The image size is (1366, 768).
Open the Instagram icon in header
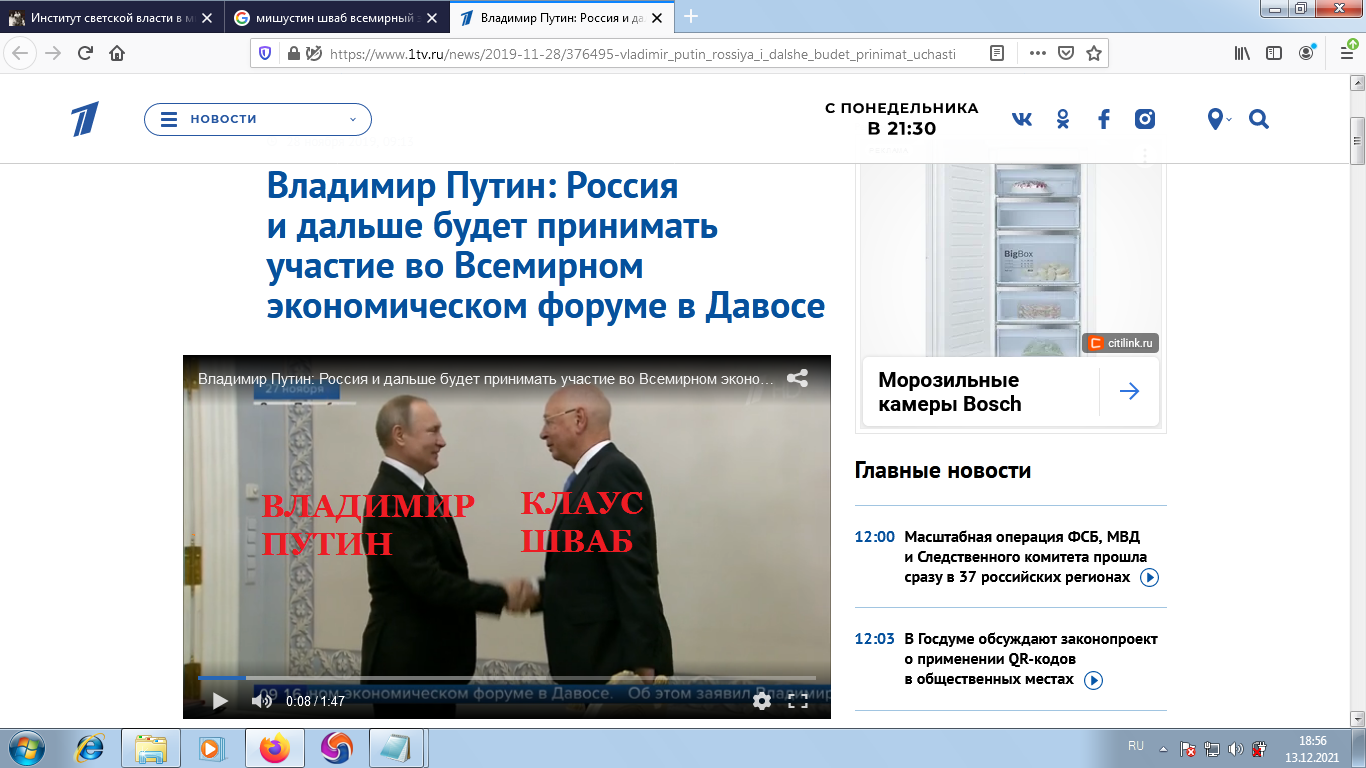(1145, 119)
